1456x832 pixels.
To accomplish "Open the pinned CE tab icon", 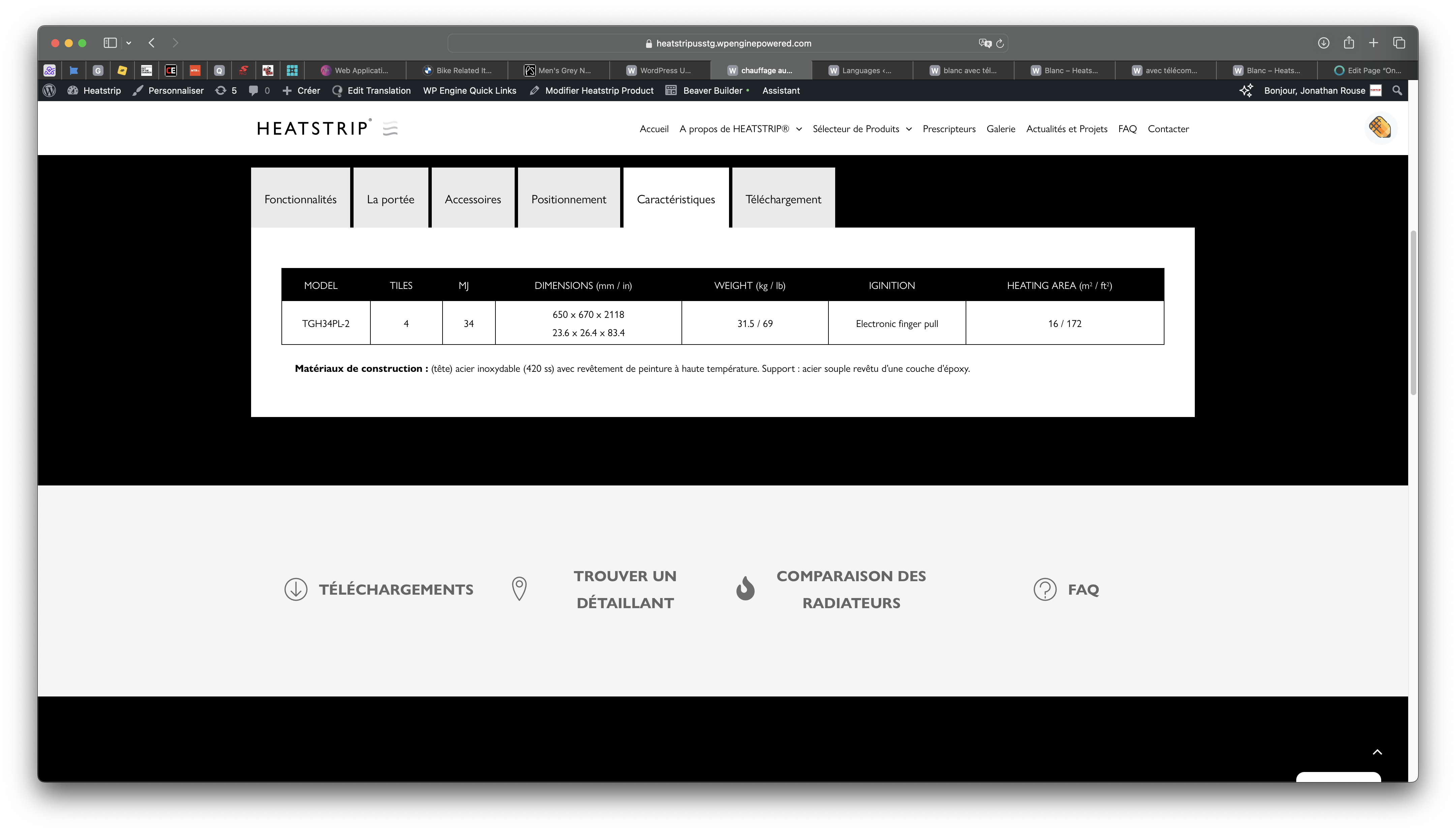I will tap(171, 70).
